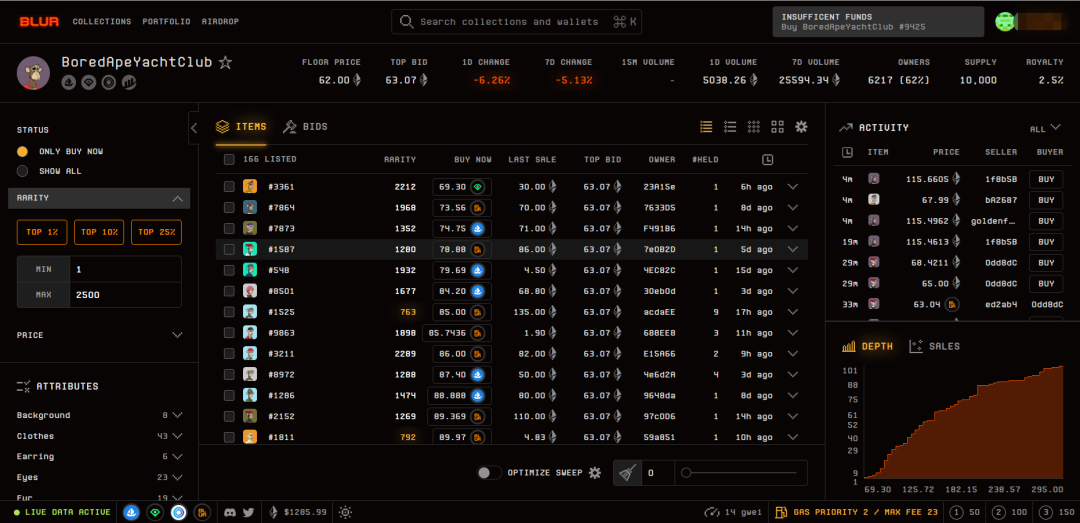This screenshot has height=523, width=1080.
Task: Switch to the Bids tab
Action: coord(305,127)
